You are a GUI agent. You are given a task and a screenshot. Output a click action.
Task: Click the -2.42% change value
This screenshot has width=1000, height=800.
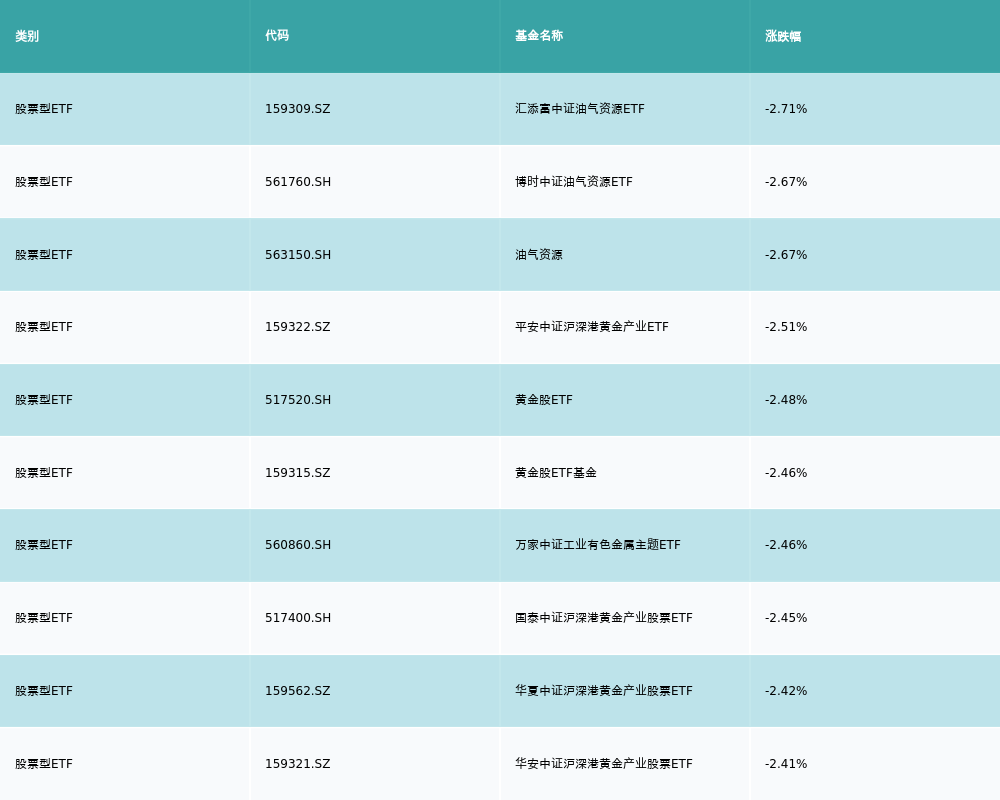tap(786, 691)
